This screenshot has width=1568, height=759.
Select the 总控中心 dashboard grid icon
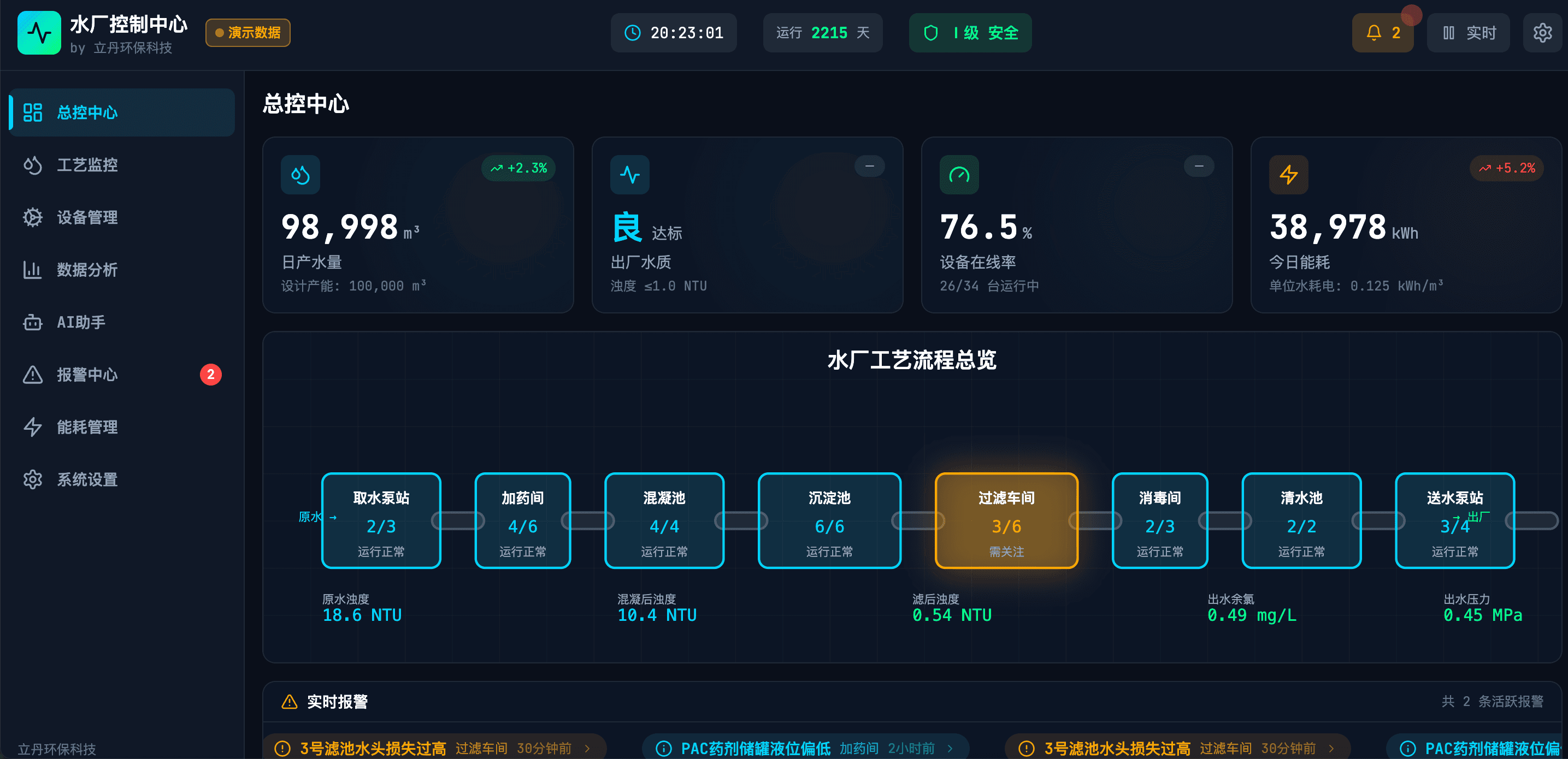click(32, 112)
